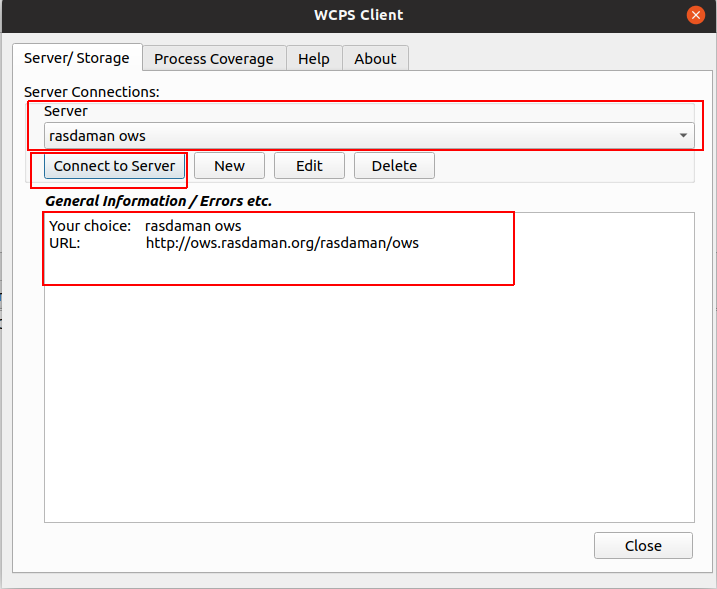Click the WCPS Client title bar text
717x589 pixels.
(358, 15)
